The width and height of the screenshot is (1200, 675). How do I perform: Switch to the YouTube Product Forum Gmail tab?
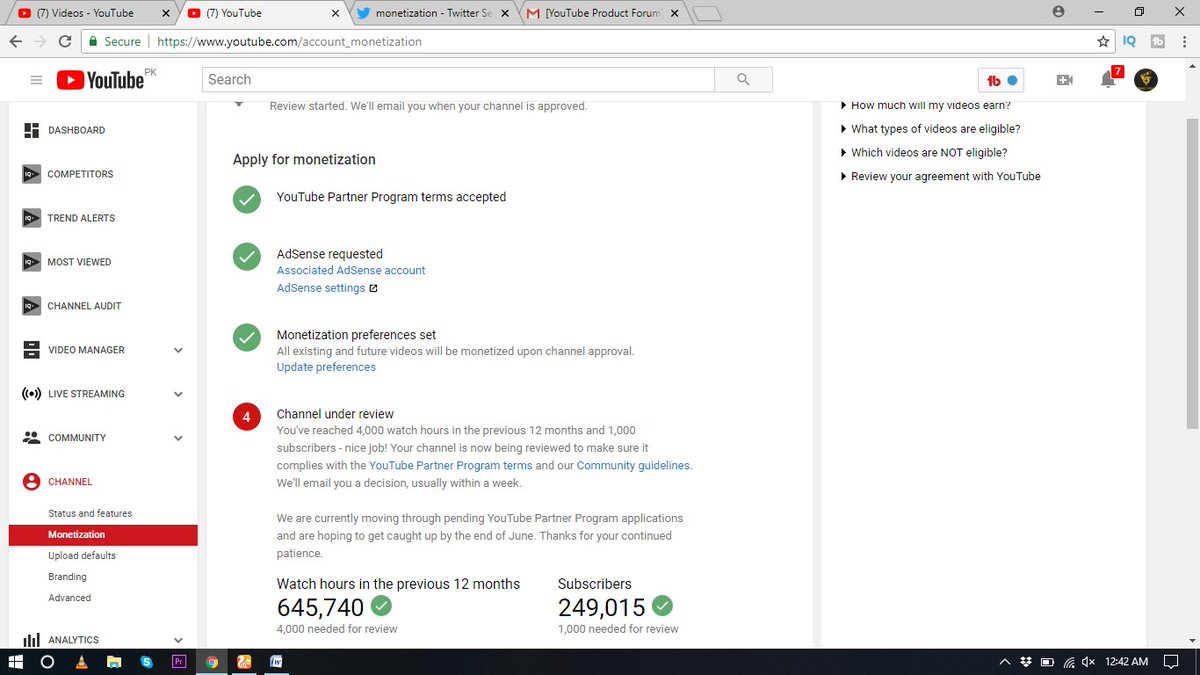pyautogui.click(x=603, y=13)
